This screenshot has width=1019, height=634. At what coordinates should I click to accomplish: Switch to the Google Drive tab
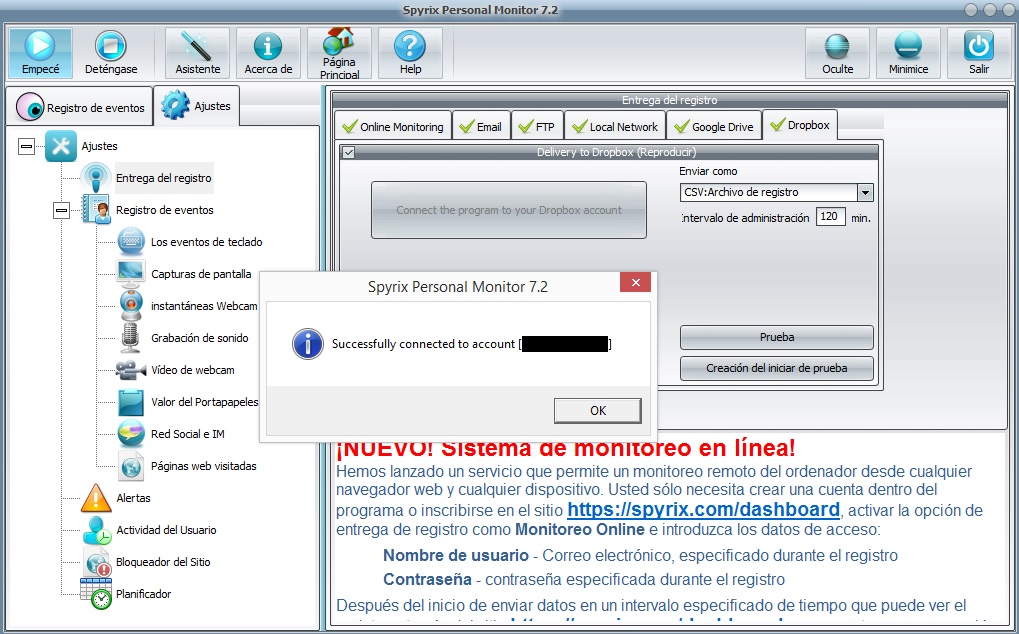coord(714,127)
